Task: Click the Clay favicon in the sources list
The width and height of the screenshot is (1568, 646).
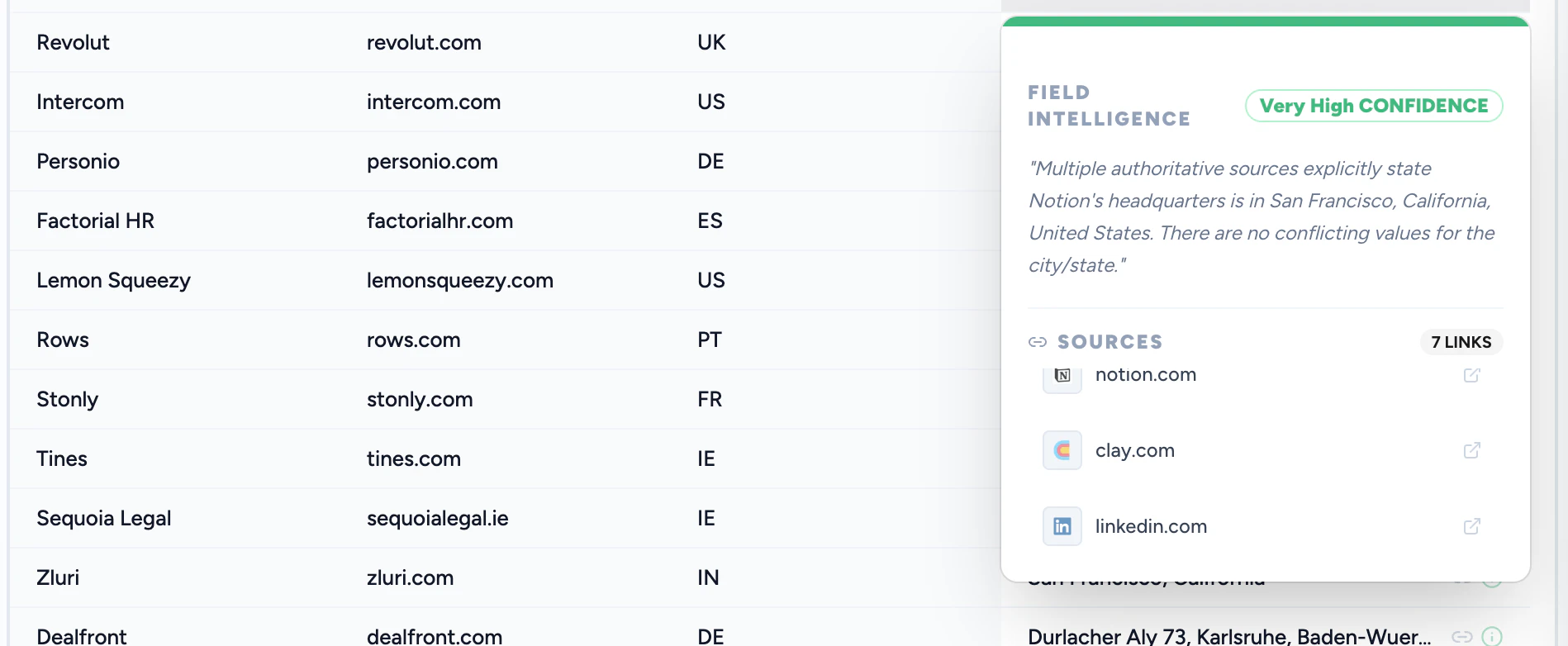Action: click(x=1062, y=450)
